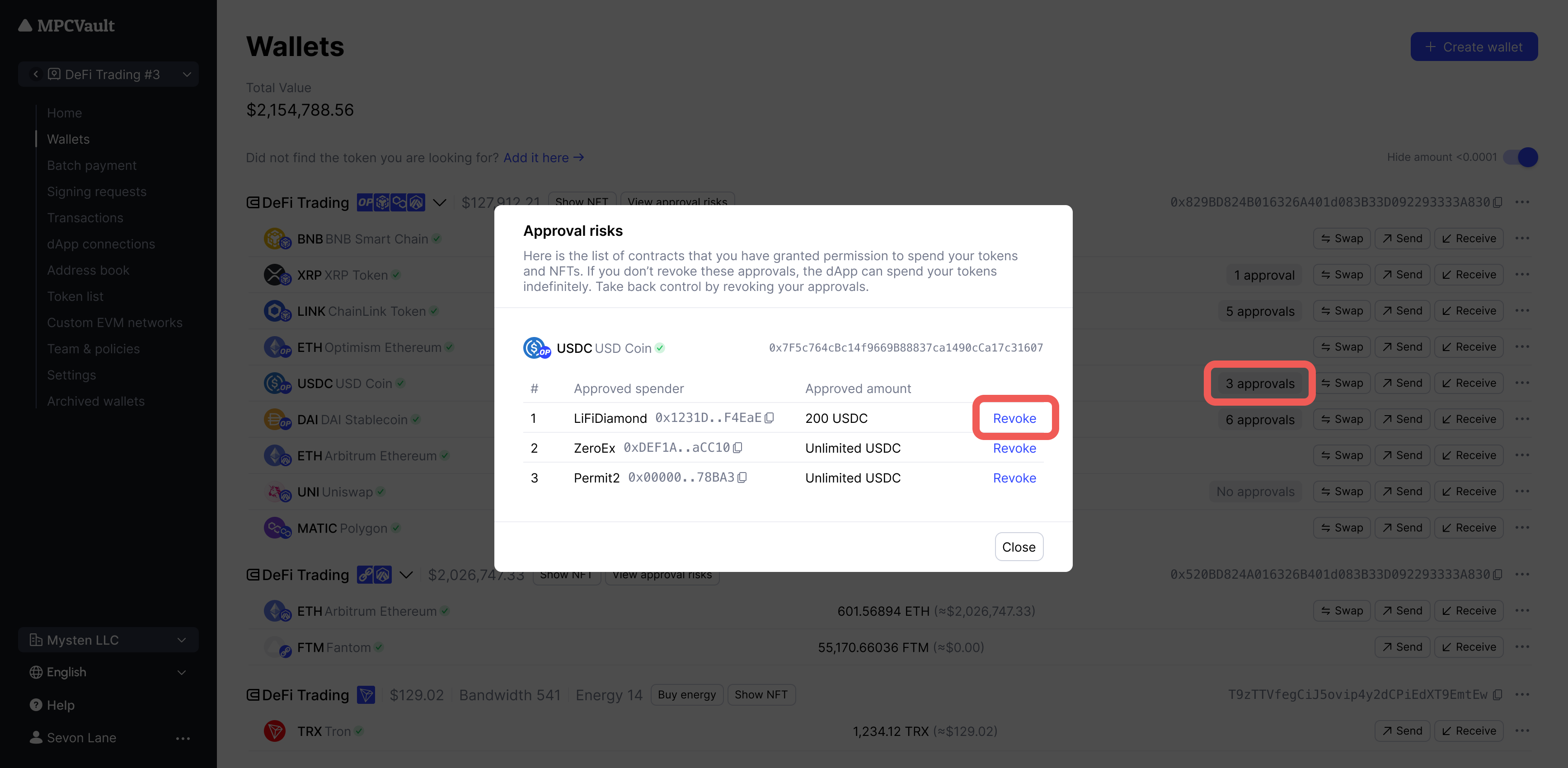Click the copy icon next to LiFiDiamond address
The height and width of the screenshot is (768, 1568).
pos(770,418)
